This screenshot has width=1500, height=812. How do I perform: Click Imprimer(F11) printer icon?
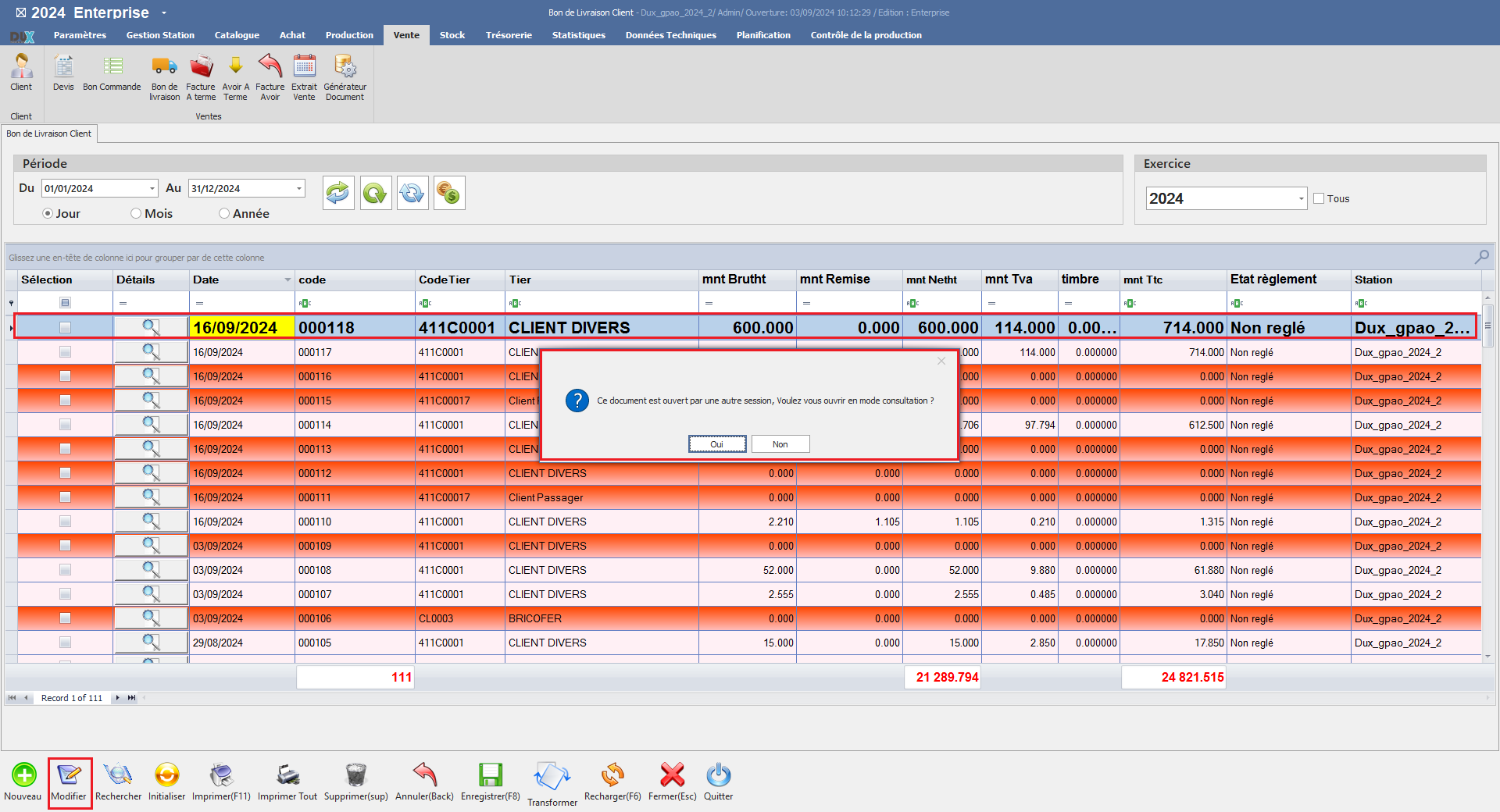[221, 775]
